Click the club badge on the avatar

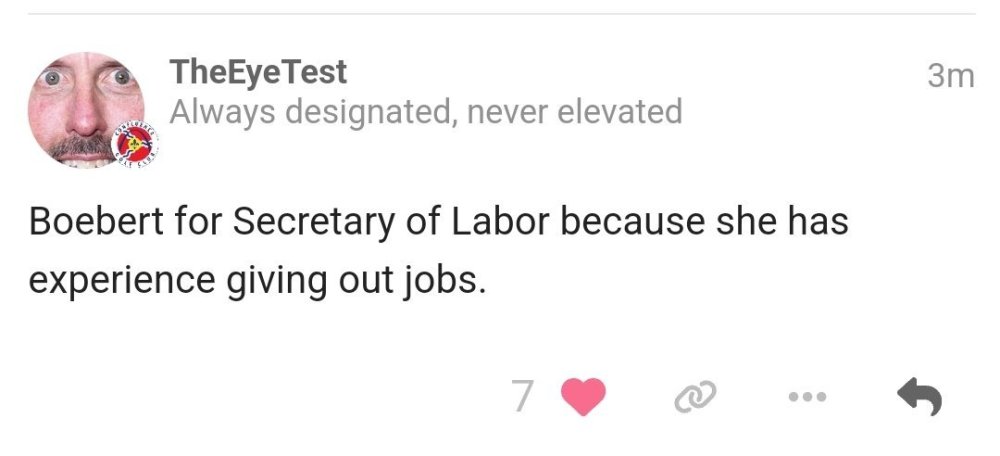[133, 148]
